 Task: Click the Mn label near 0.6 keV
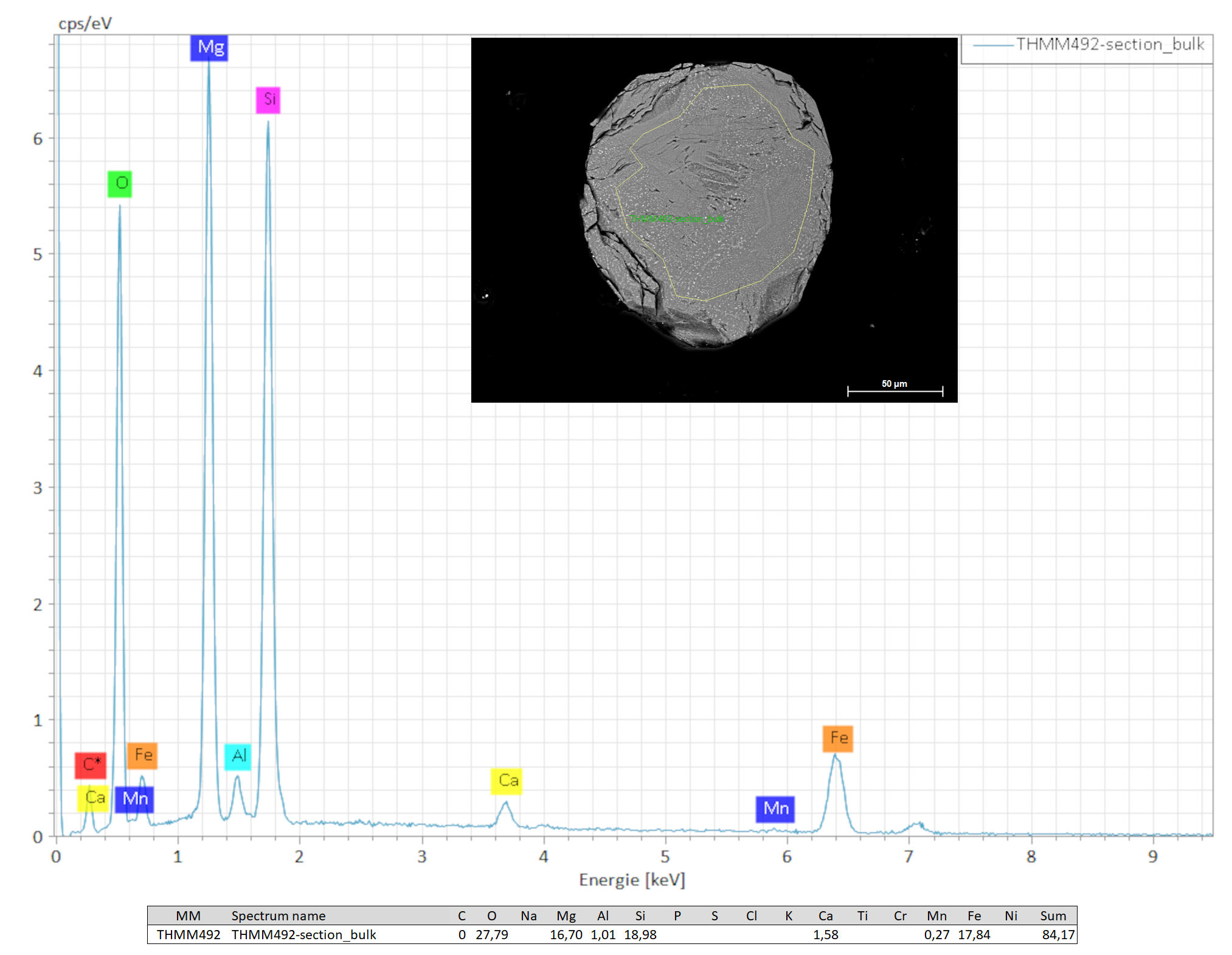click(134, 799)
